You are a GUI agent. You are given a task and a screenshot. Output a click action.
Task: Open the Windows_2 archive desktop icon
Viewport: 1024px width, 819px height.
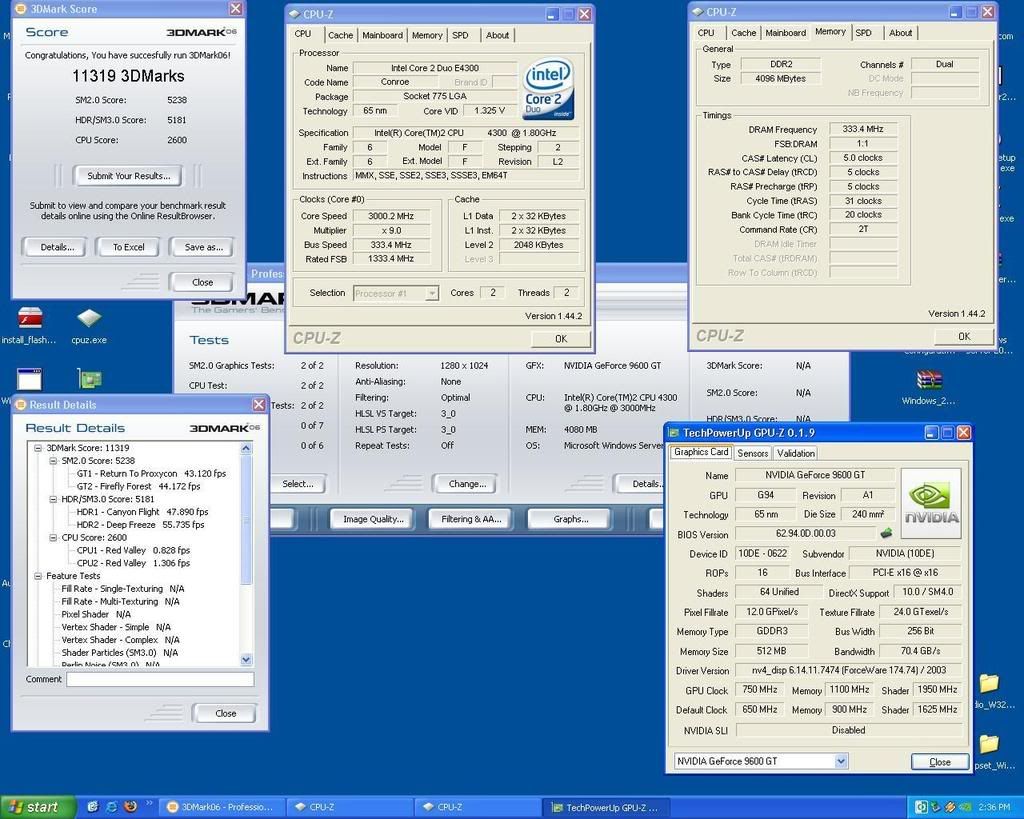[929, 381]
